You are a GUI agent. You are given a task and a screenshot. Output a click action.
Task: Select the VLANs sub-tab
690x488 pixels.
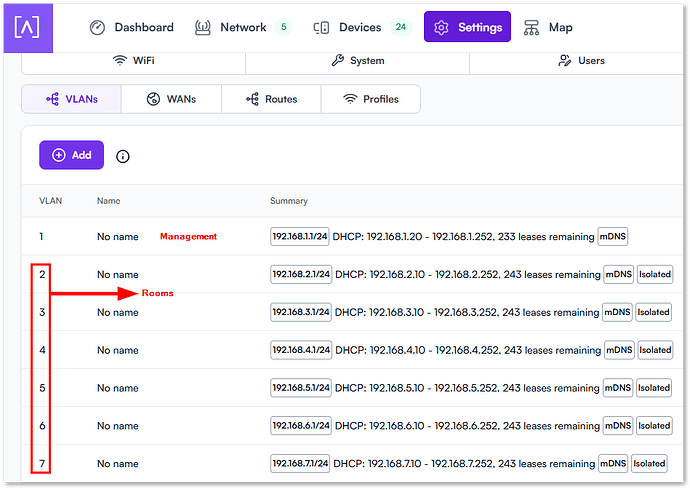pos(71,99)
